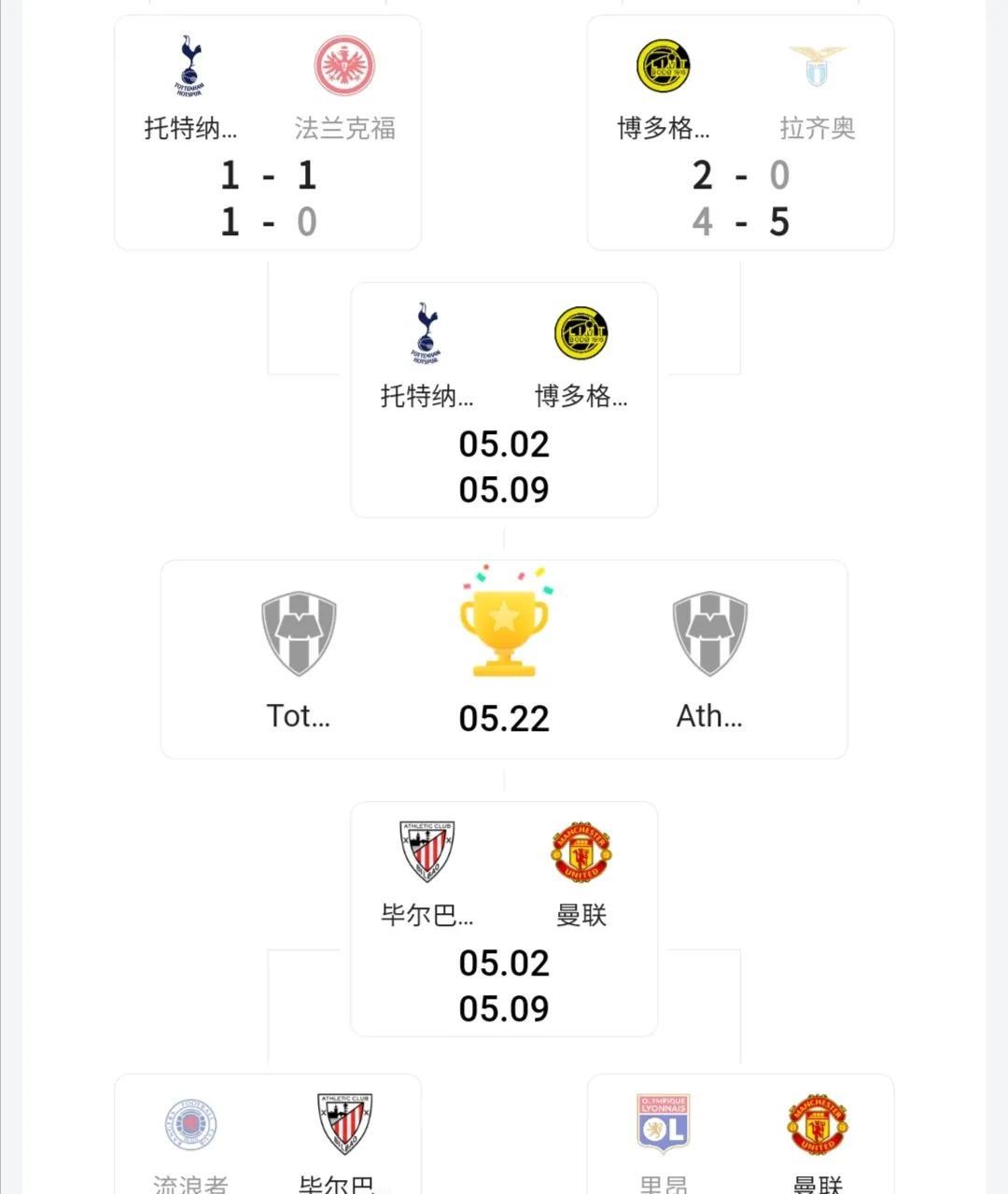Image resolution: width=1008 pixels, height=1194 pixels.
Task: Tap the Eintracht Frankfurt red eagle logo
Action: [x=344, y=66]
